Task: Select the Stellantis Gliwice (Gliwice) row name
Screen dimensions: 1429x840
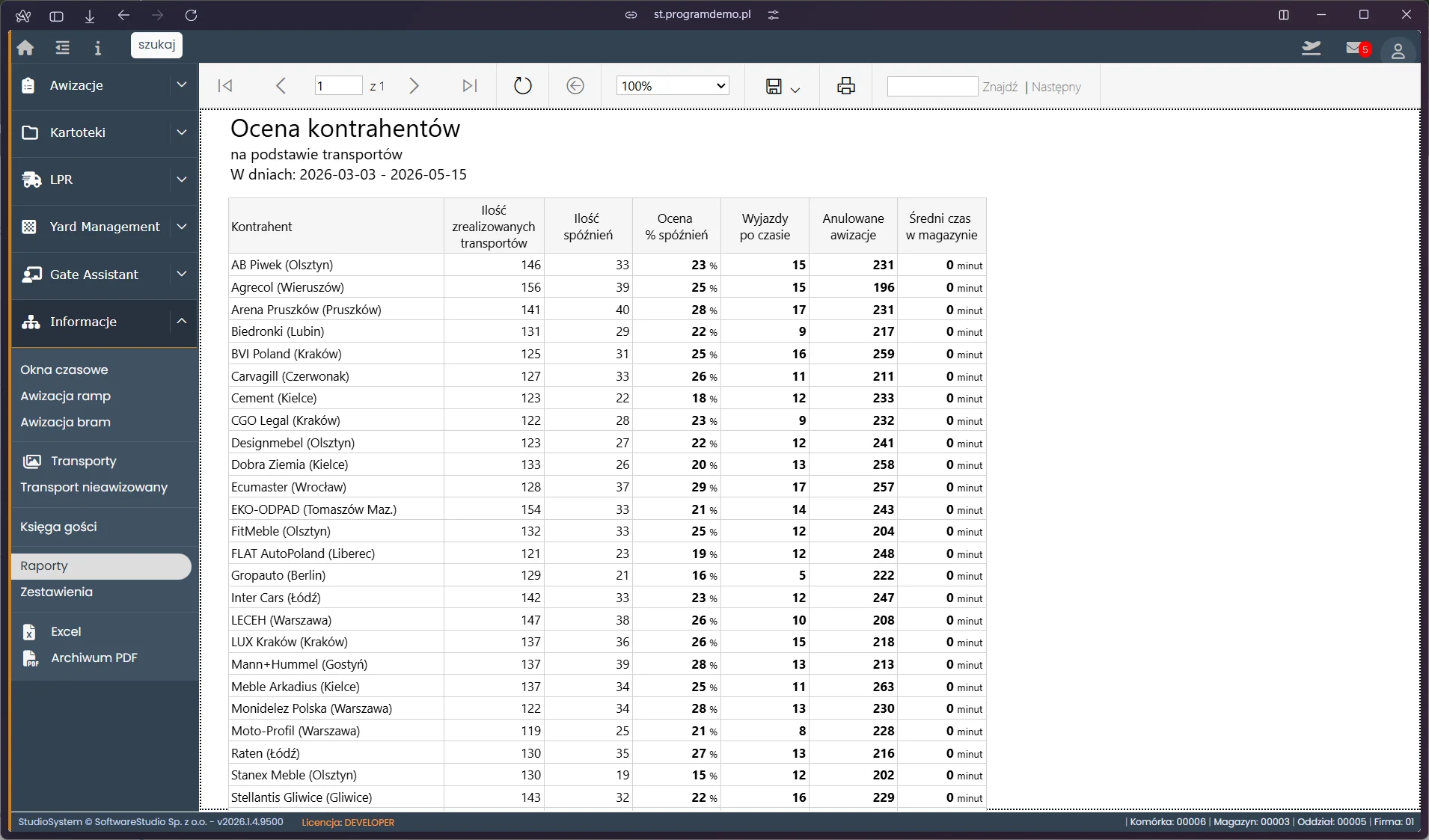Action: (302, 797)
